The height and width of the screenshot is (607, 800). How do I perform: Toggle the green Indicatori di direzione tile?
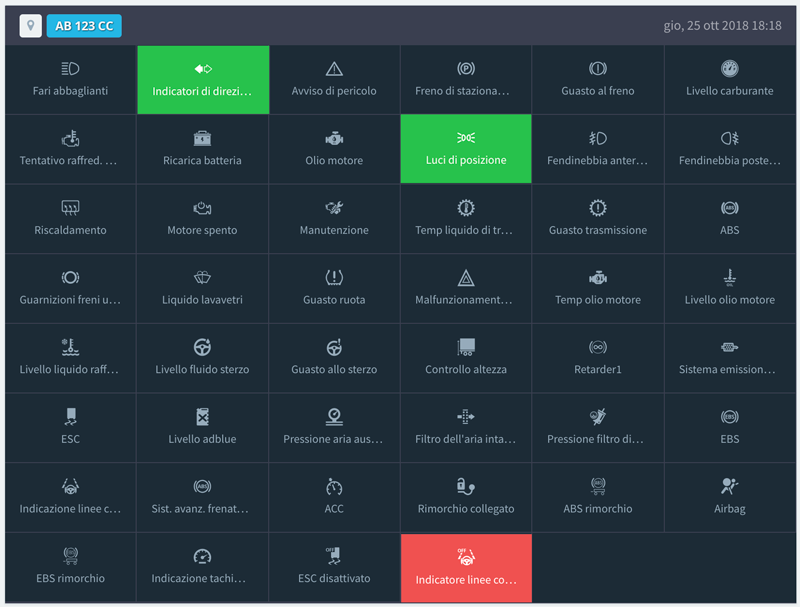pyautogui.click(x=203, y=80)
